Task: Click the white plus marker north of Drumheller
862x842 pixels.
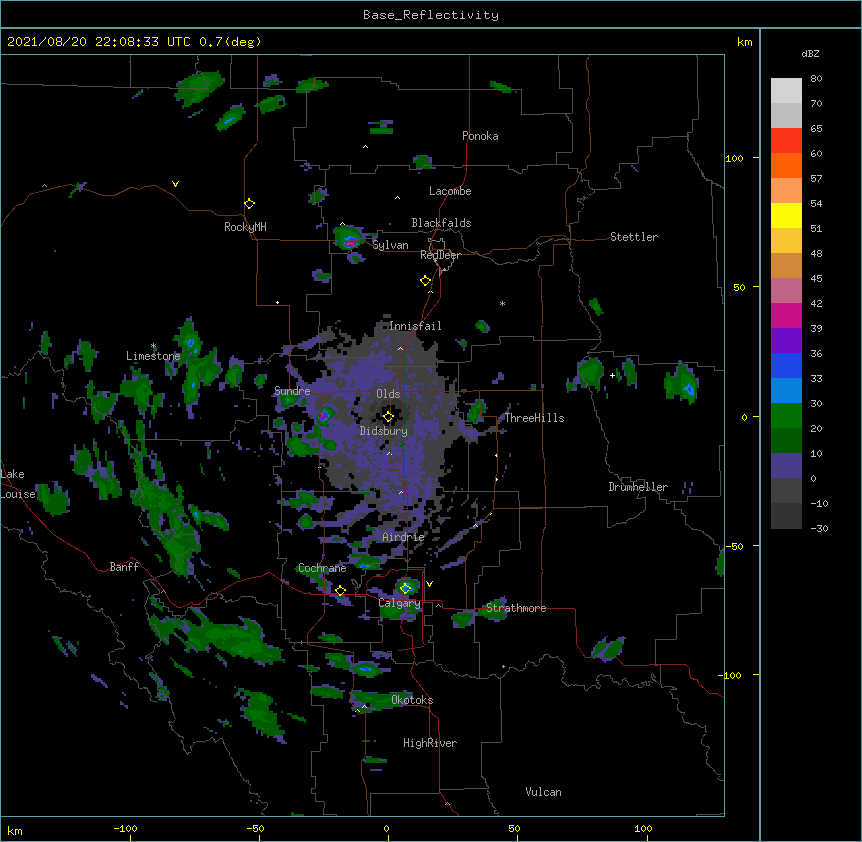Action: coord(612,375)
